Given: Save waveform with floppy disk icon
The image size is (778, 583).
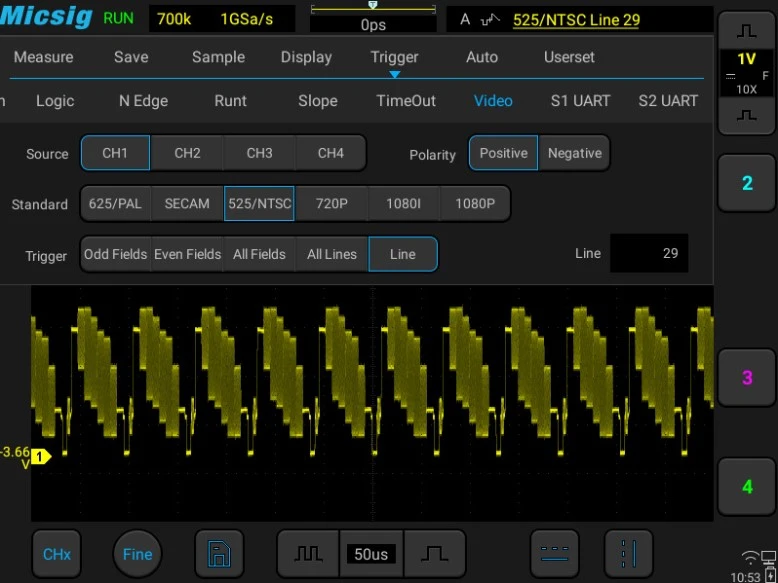Looking at the screenshot, I should [219, 554].
